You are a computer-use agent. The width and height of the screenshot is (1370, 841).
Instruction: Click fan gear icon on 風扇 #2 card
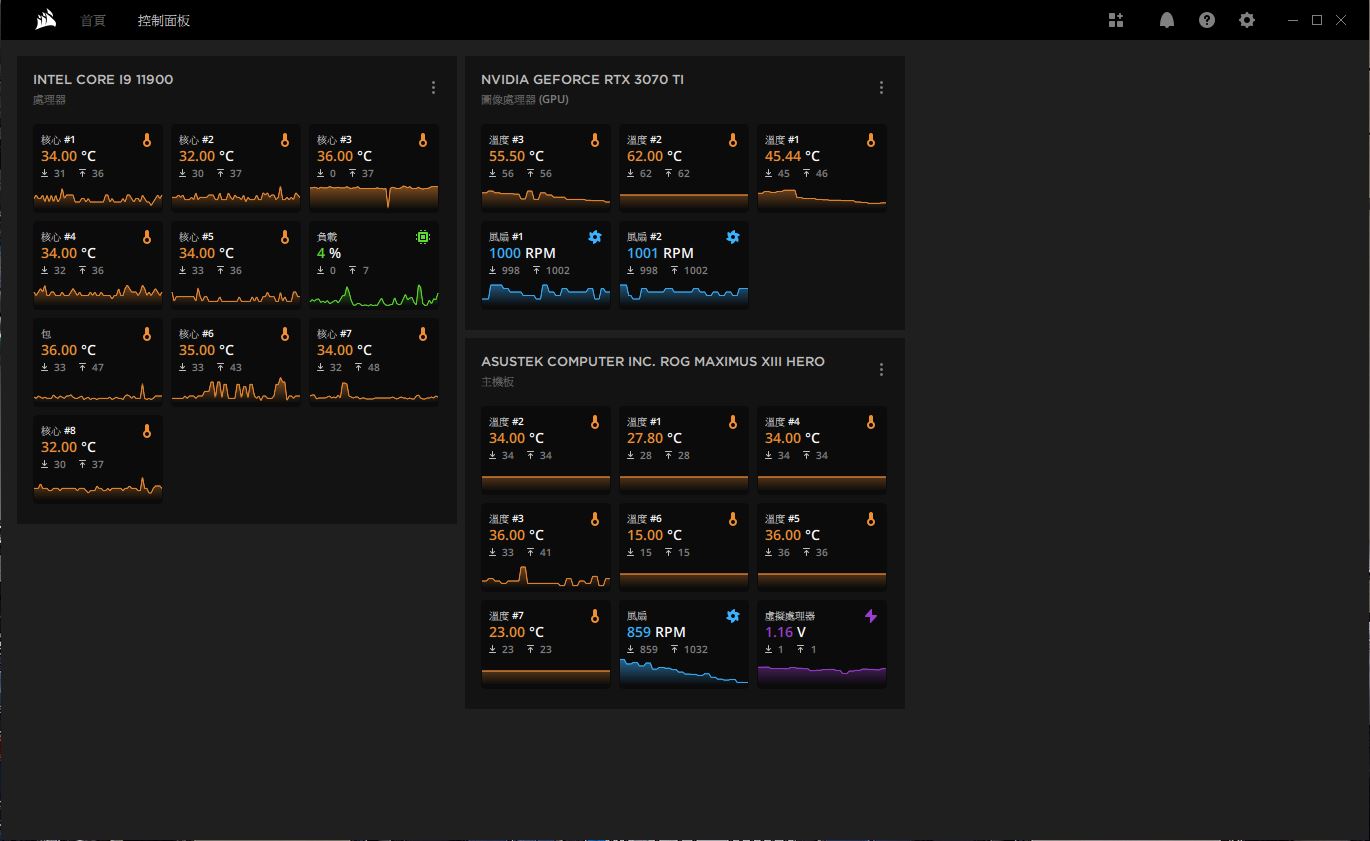pyautogui.click(x=733, y=237)
